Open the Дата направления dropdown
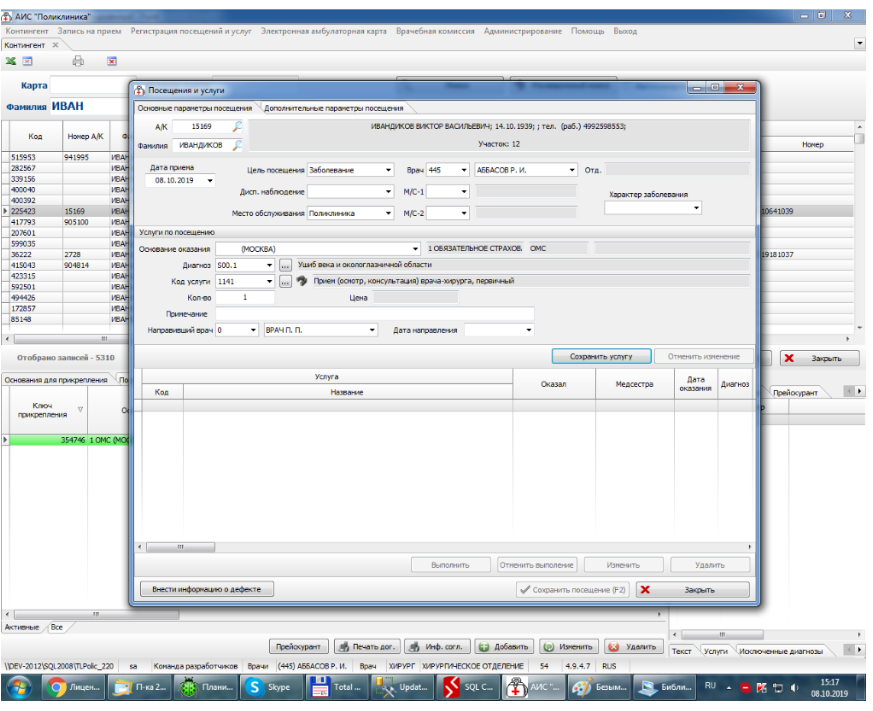The height and width of the screenshot is (711, 873). 528,330
